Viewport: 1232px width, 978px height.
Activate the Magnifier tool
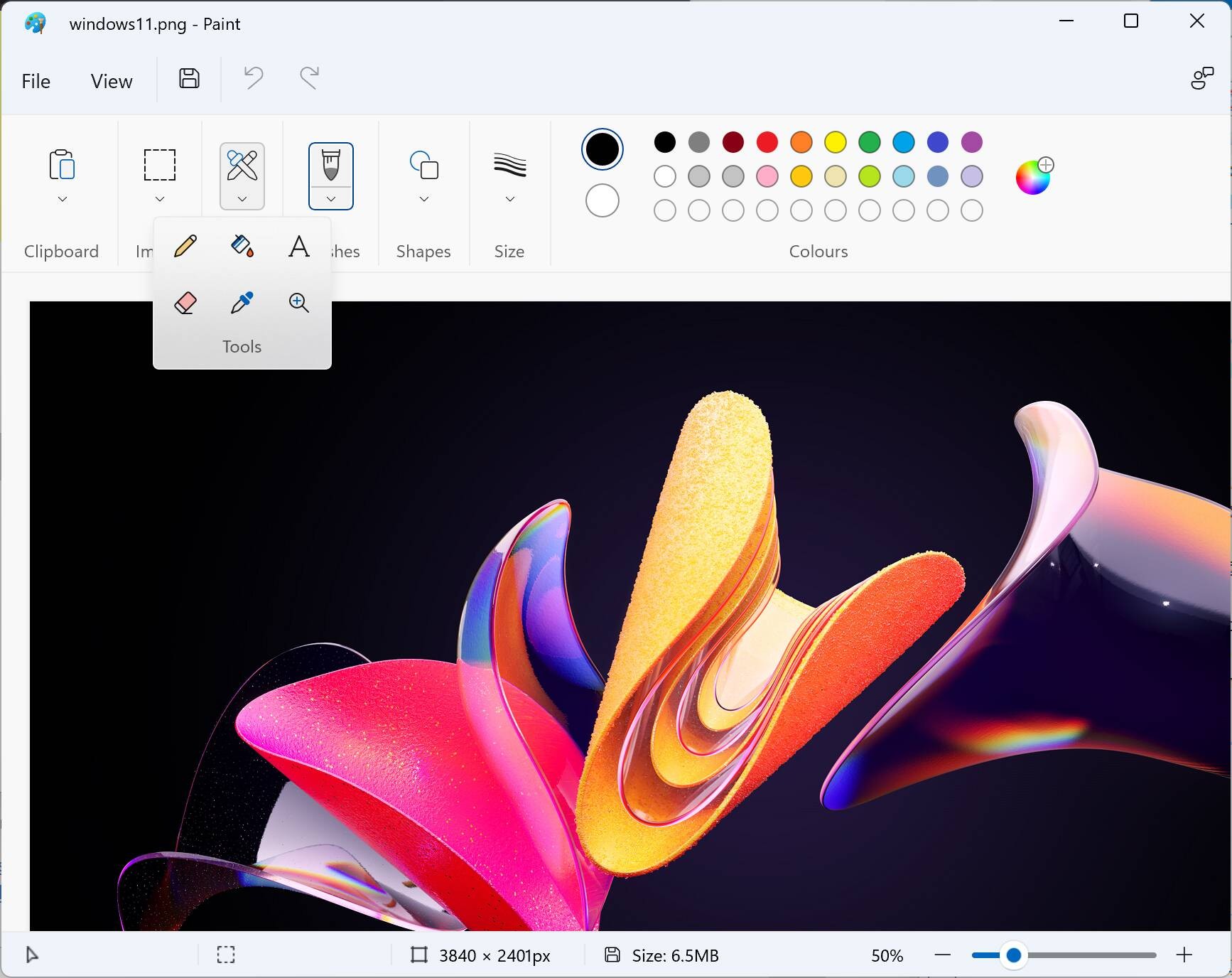299,303
